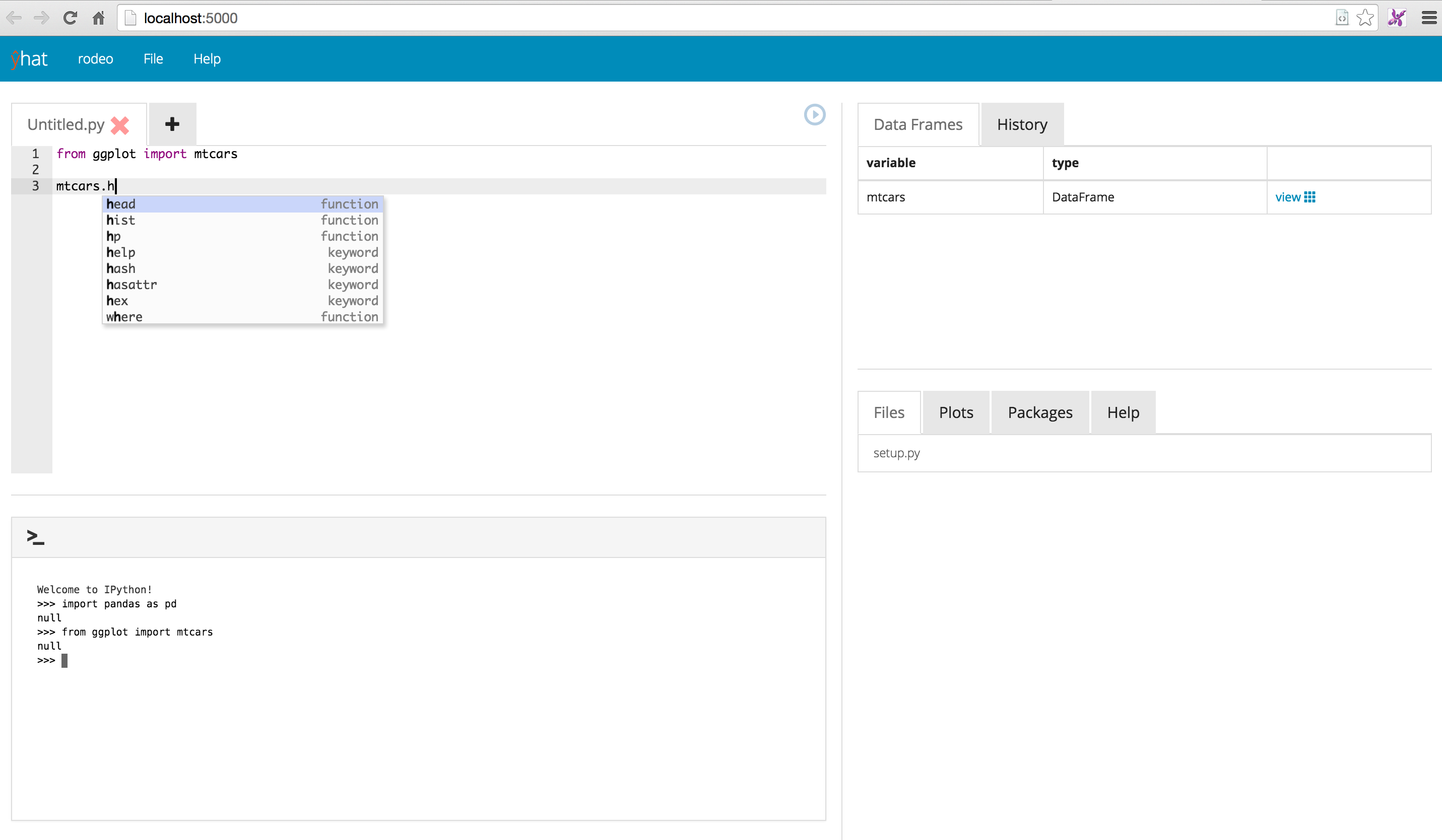Open the File menu
Viewport: 1442px width, 840px height.
pos(153,59)
